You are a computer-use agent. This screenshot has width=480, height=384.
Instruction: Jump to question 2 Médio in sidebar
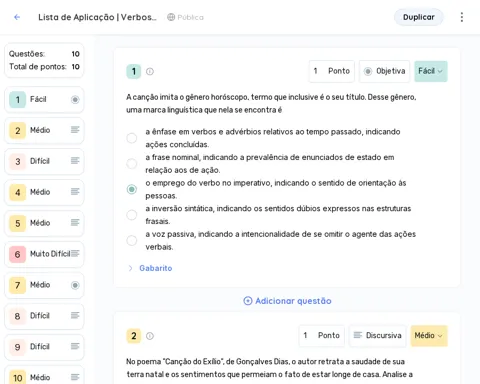coord(44,130)
